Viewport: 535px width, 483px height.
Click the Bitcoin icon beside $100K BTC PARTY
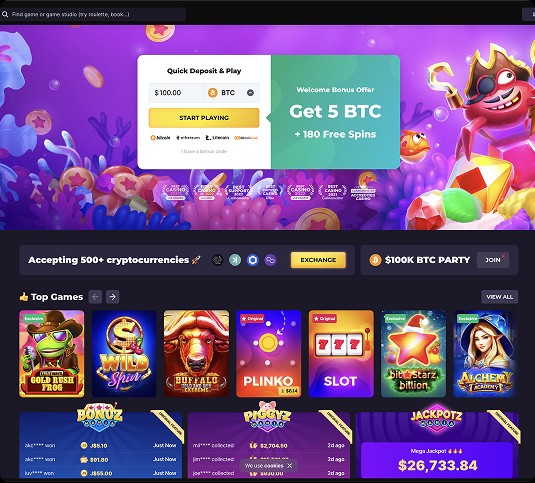[x=375, y=260]
